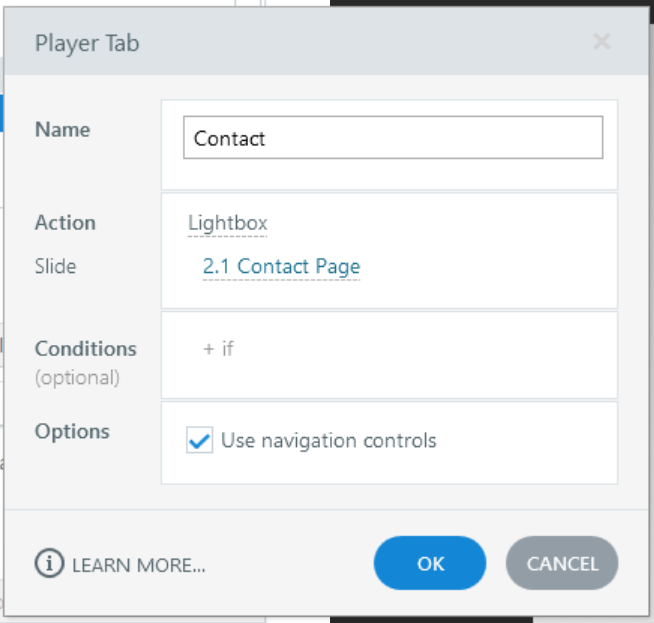
Task: Toggle the Use navigation controls checkbox
Action: 200,440
